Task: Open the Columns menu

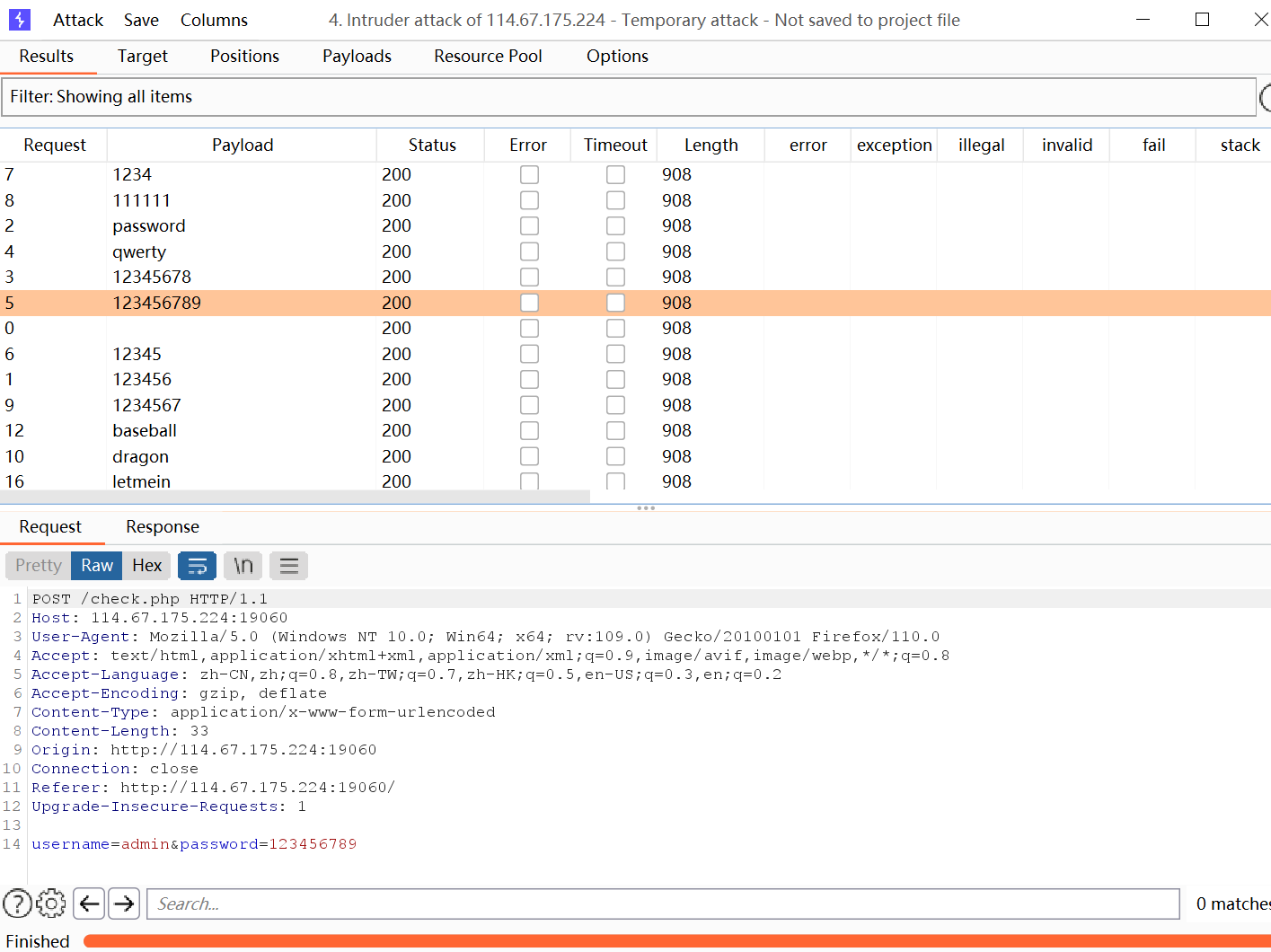Action: [214, 20]
